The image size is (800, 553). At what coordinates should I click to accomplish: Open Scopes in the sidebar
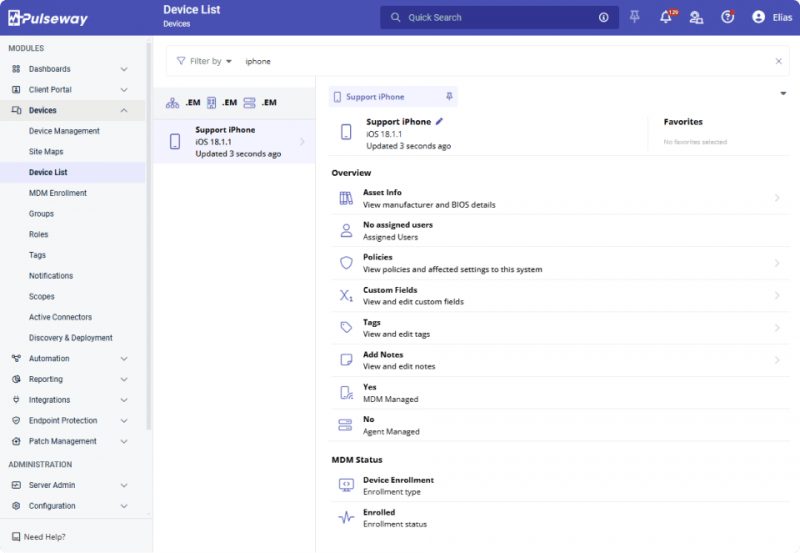(41, 296)
